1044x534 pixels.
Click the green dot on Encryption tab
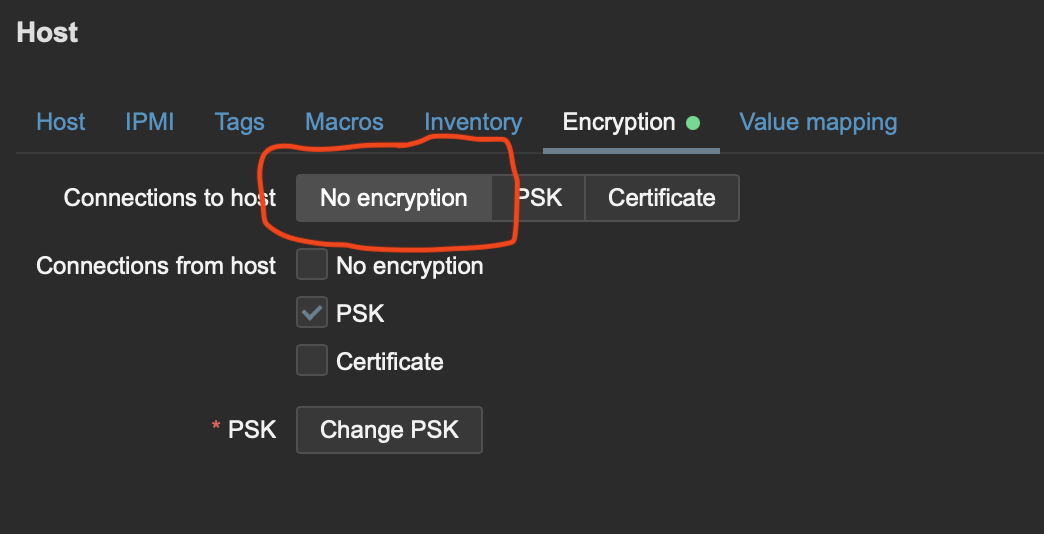pyautogui.click(x=693, y=123)
